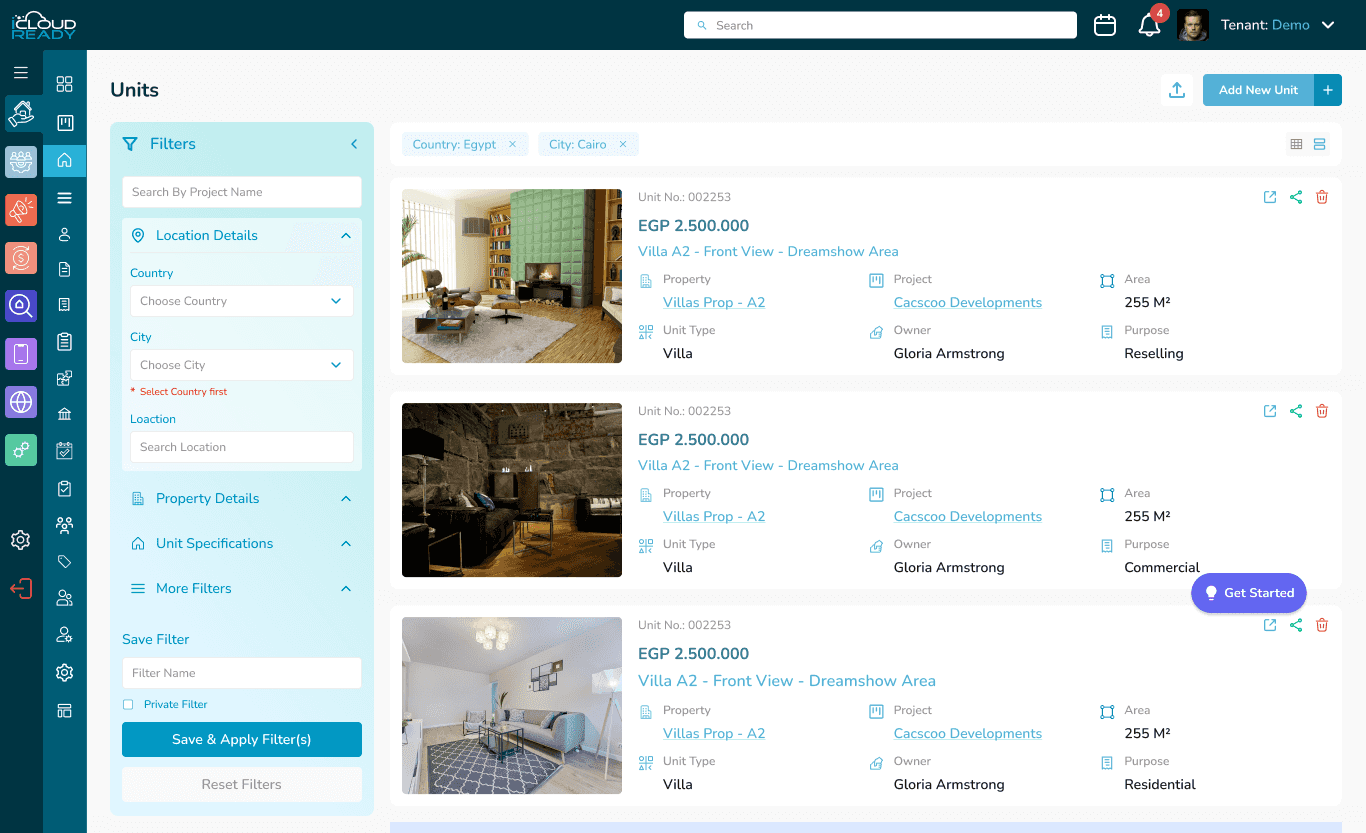Image resolution: width=1366 pixels, height=833 pixels.
Task: Remove the Country: Egypt filter chip
Action: [x=512, y=144]
